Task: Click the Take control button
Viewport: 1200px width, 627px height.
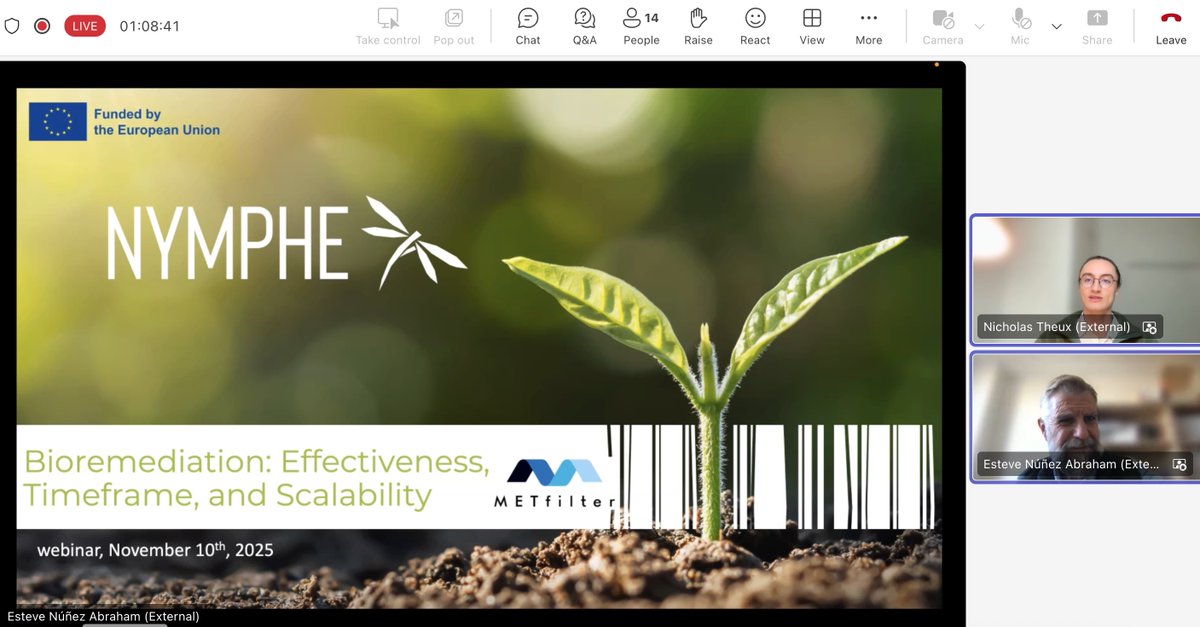Action: 388,27
